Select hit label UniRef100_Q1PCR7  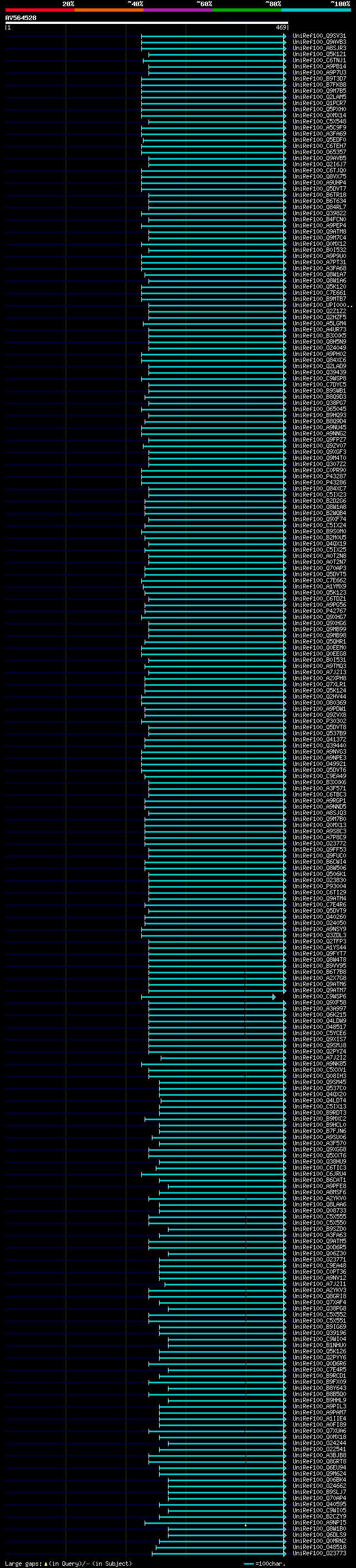point(319,103)
